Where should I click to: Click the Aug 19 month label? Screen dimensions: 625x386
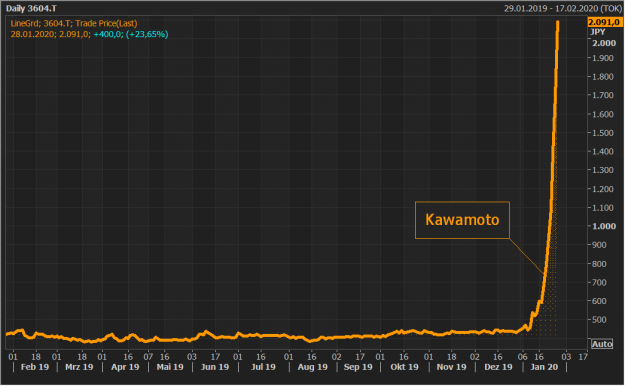(312, 367)
